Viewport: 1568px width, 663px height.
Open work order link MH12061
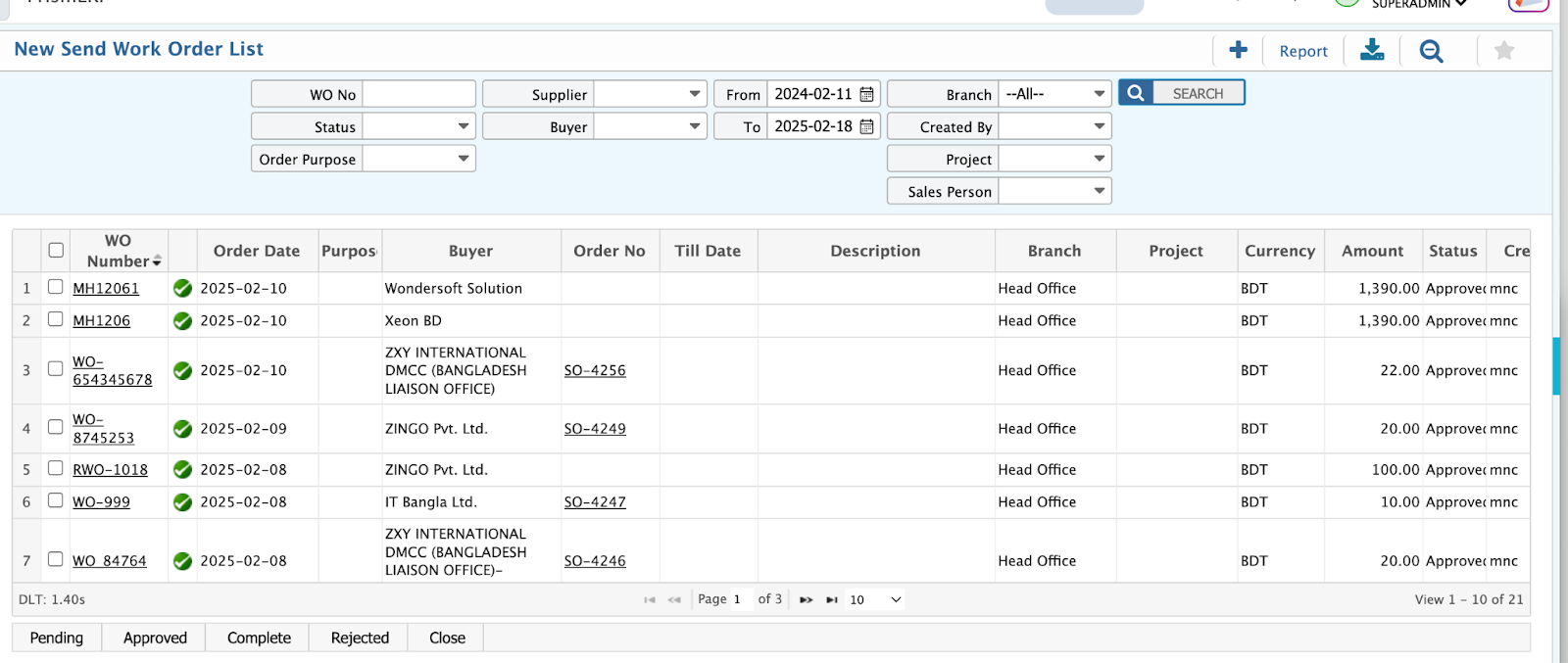coord(106,288)
